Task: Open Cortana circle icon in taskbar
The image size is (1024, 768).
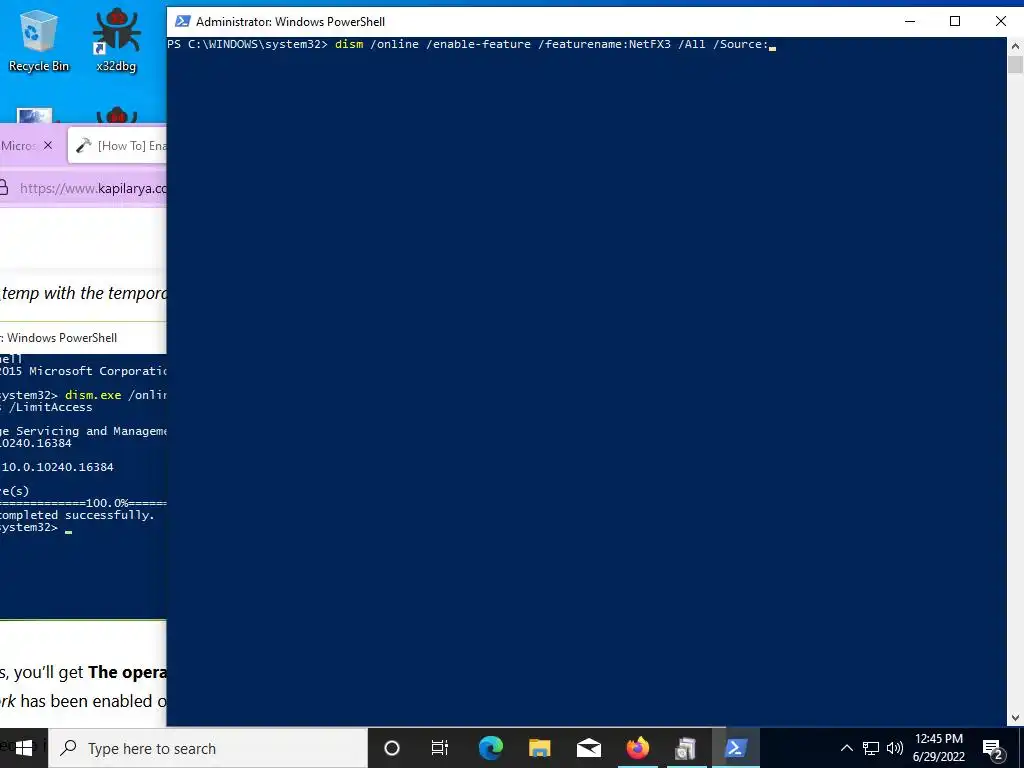Action: 392,748
